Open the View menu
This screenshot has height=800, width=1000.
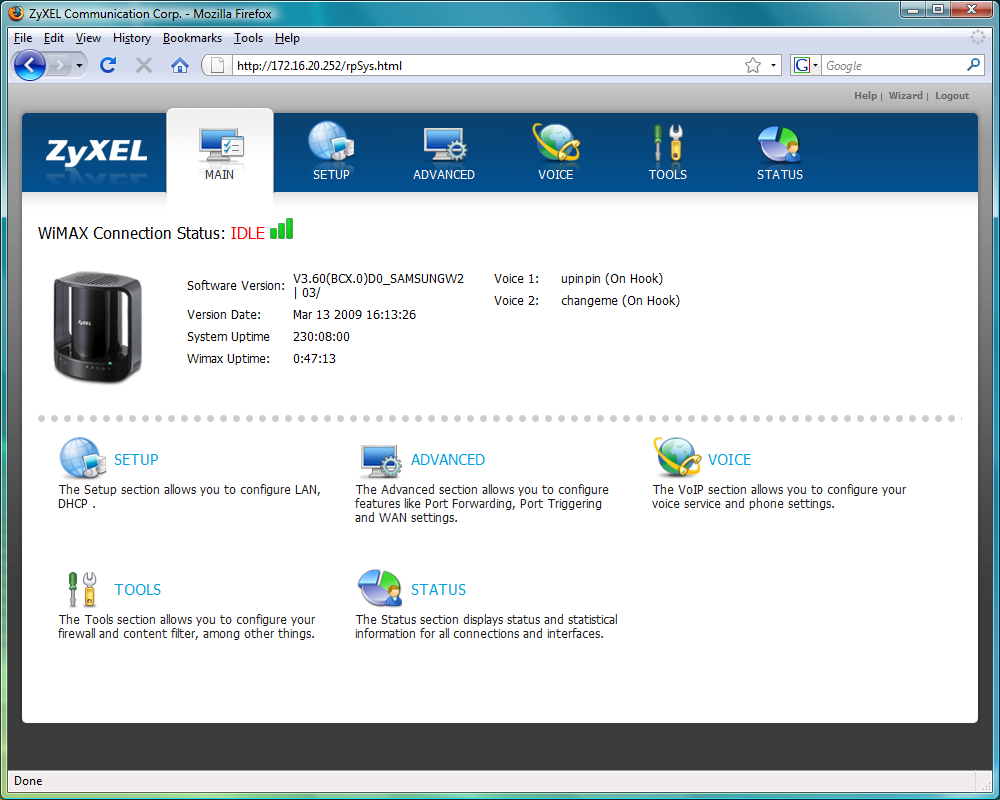click(88, 38)
